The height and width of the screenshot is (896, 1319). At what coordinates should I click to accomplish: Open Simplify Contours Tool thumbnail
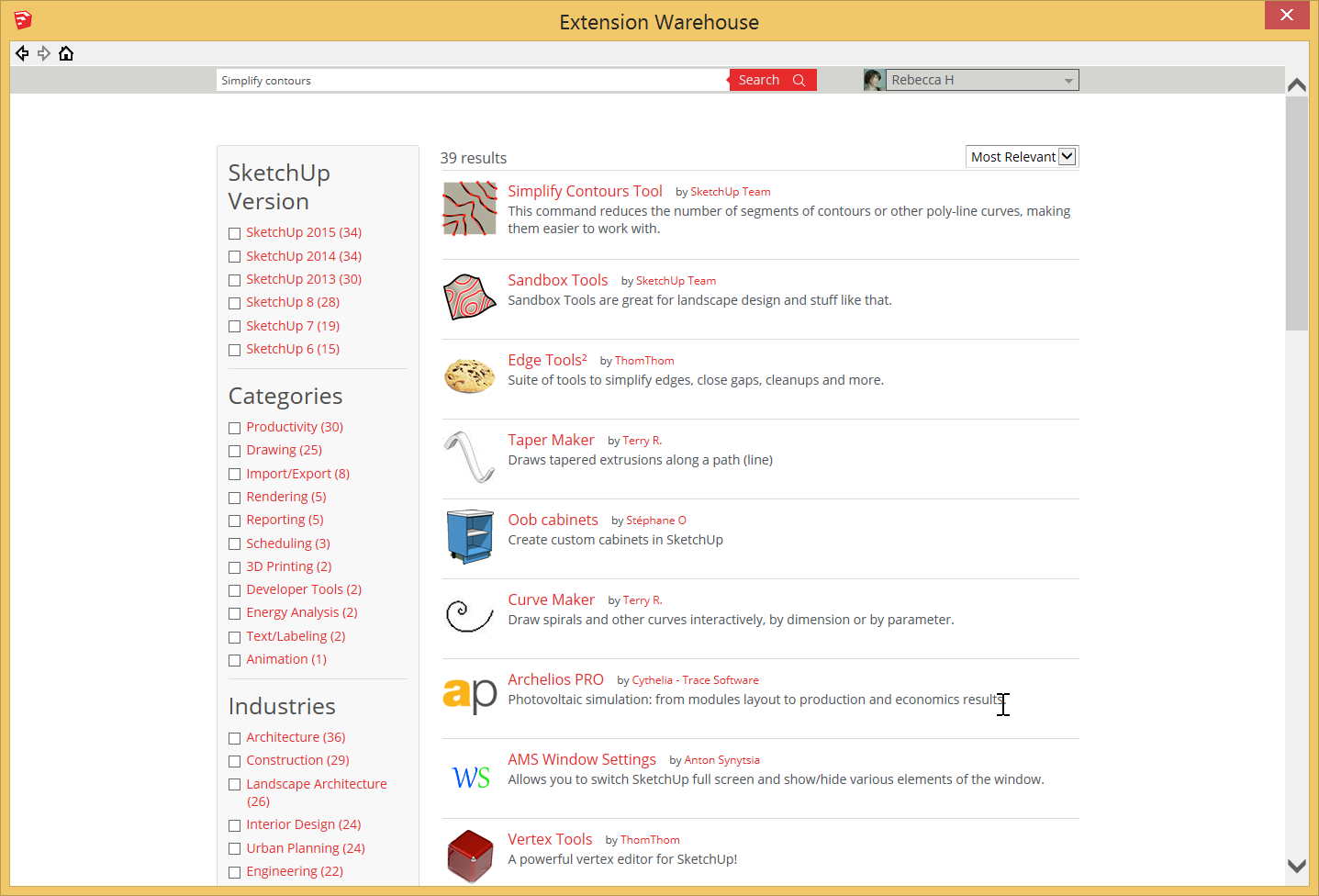pyautogui.click(x=470, y=208)
